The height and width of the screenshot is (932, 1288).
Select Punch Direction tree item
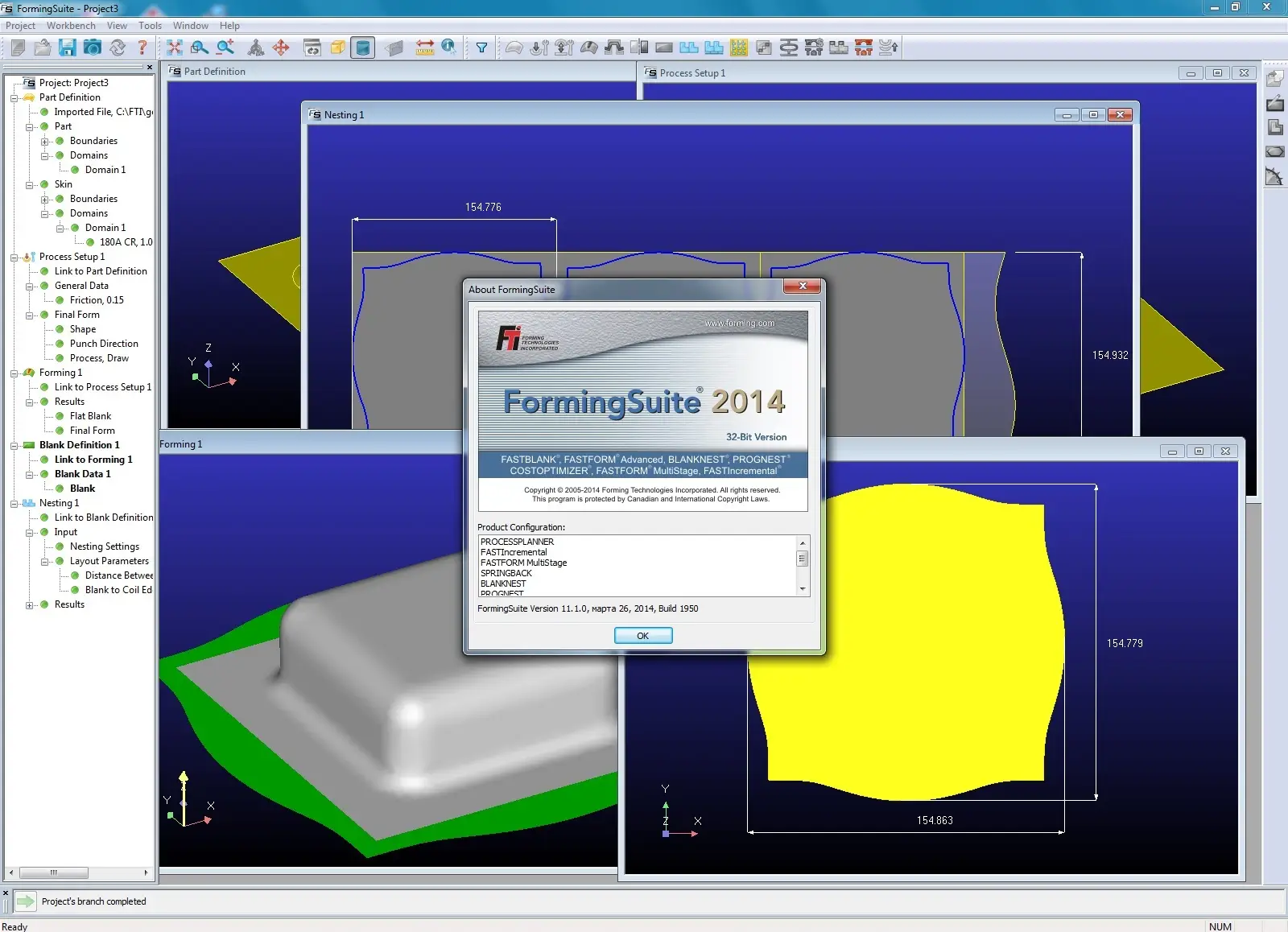(104, 344)
